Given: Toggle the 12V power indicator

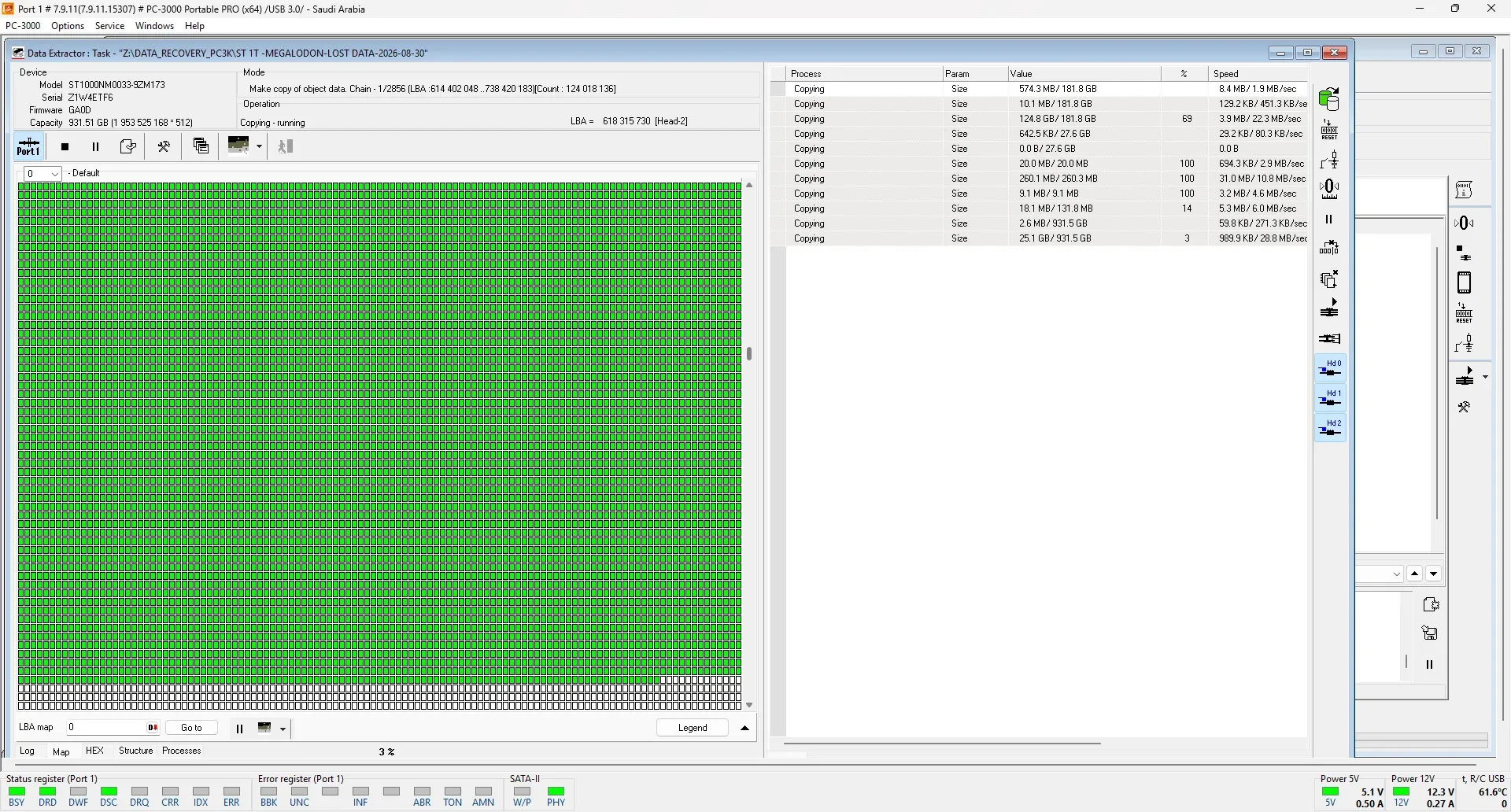Looking at the screenshot, I should 1402,793.
